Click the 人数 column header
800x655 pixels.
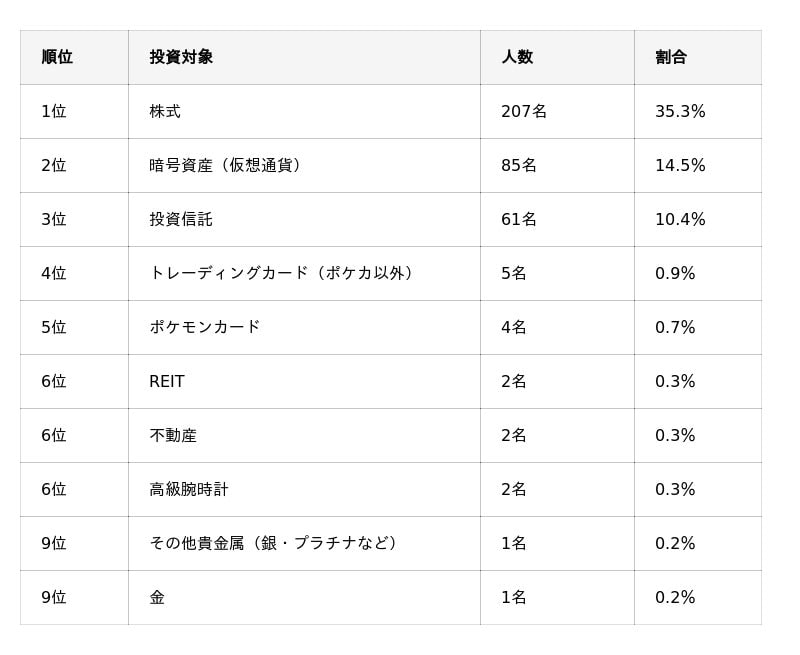pyautogui.click(x=517, y=57)
